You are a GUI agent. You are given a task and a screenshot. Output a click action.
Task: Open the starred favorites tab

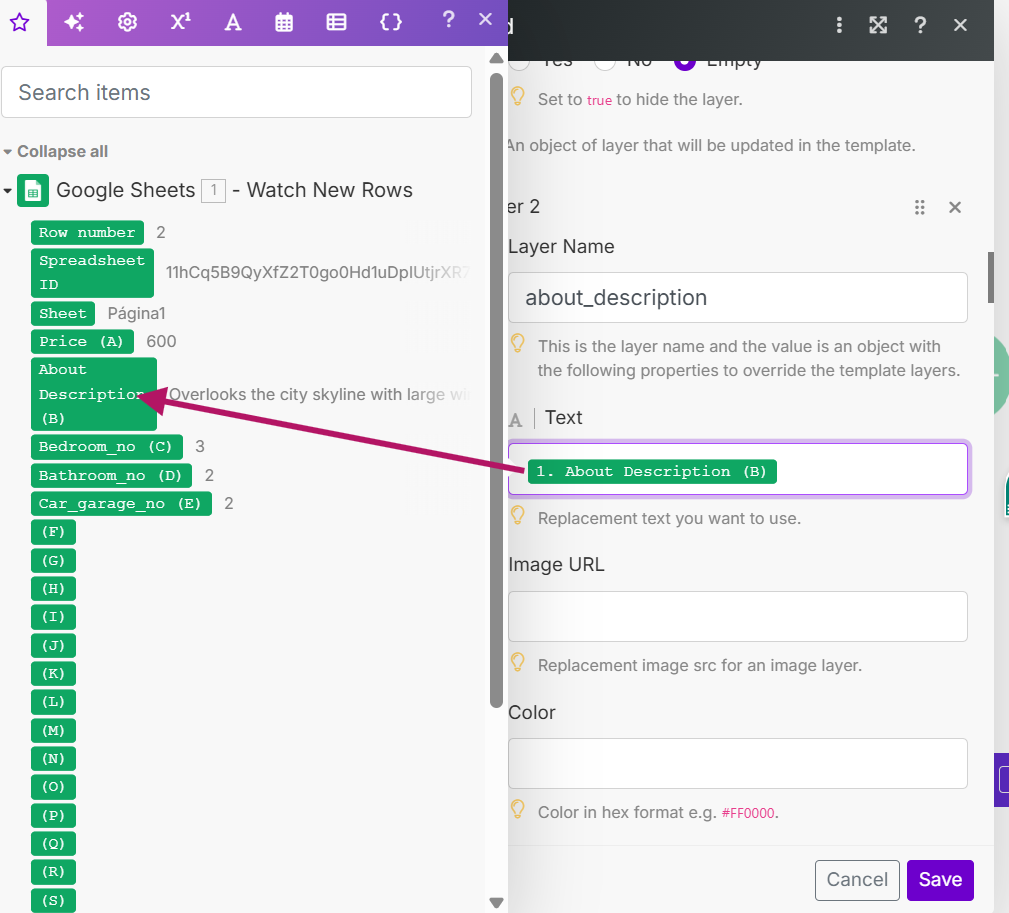[20, 23]
